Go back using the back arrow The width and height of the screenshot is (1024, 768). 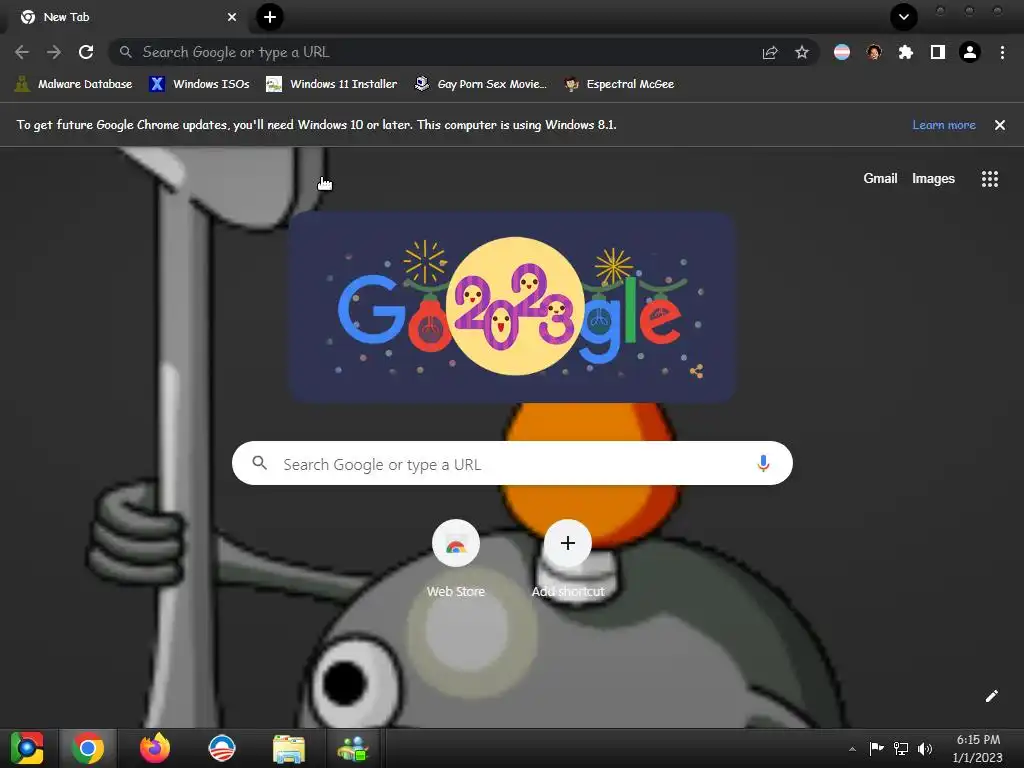click(22, 52)
